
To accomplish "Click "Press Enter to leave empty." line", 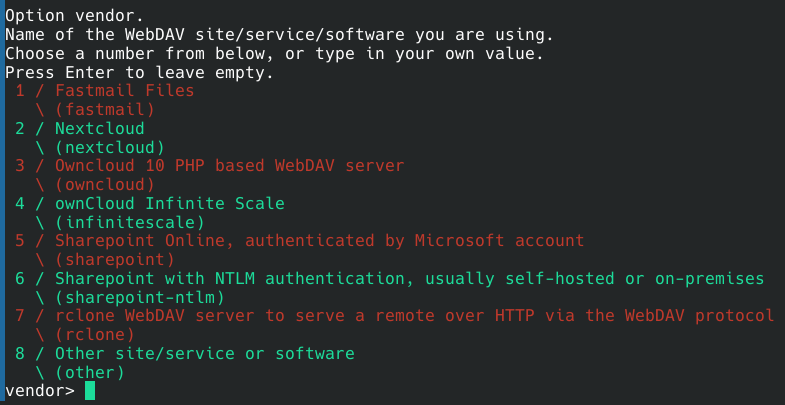I will point(139,73).
